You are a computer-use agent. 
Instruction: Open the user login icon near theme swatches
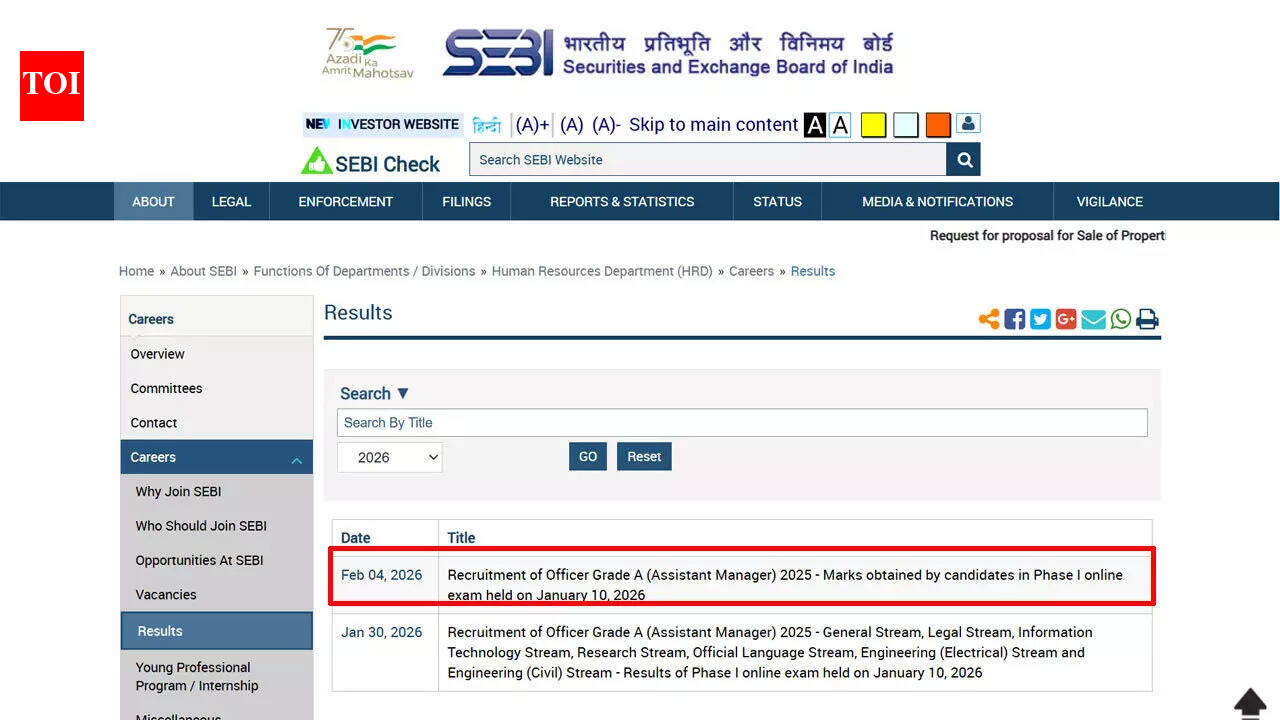tap(968, 123)
